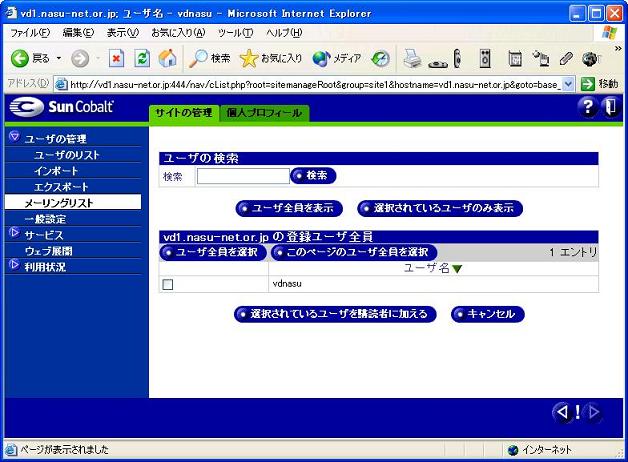Click the ユーザ全員を表示 button
This screenshot has width=628, height=462.
289,208
